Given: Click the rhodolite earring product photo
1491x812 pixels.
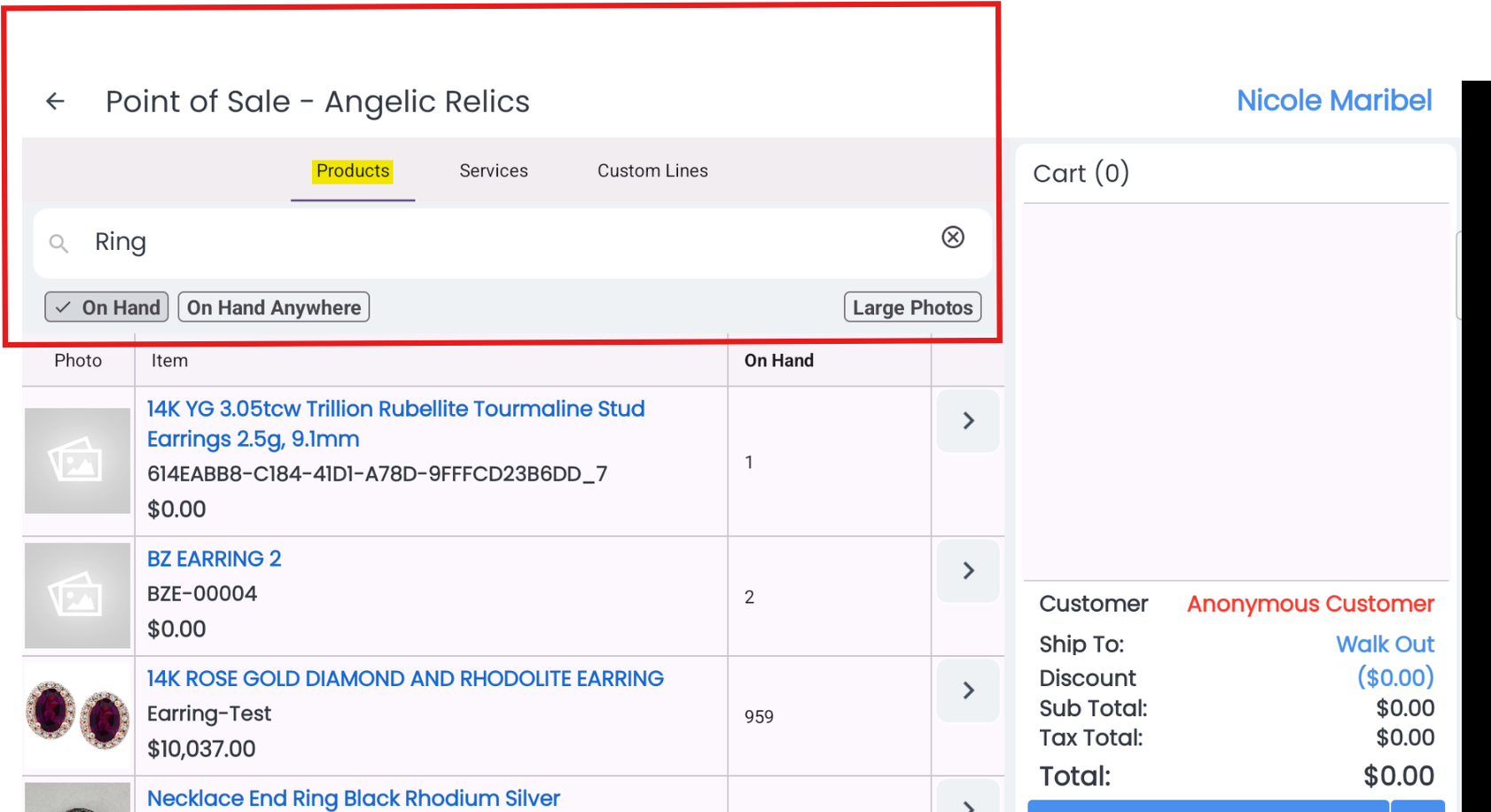Looking at the screenshot, I should pos(77,715).
